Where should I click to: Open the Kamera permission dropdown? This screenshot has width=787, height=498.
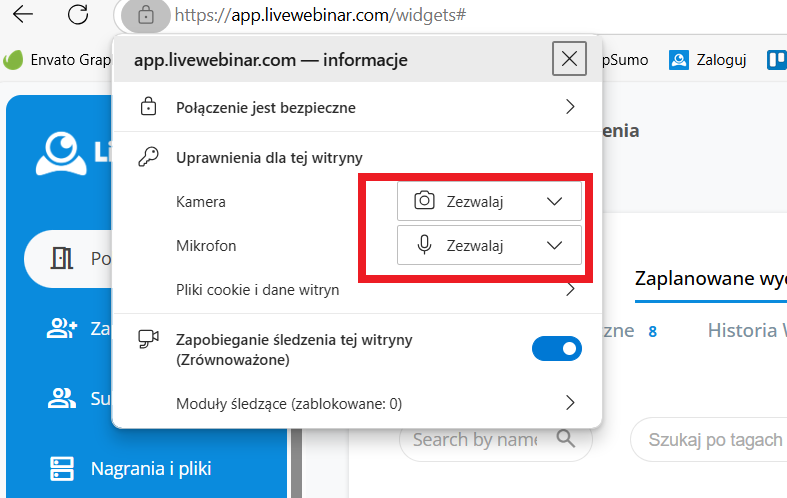489,201
